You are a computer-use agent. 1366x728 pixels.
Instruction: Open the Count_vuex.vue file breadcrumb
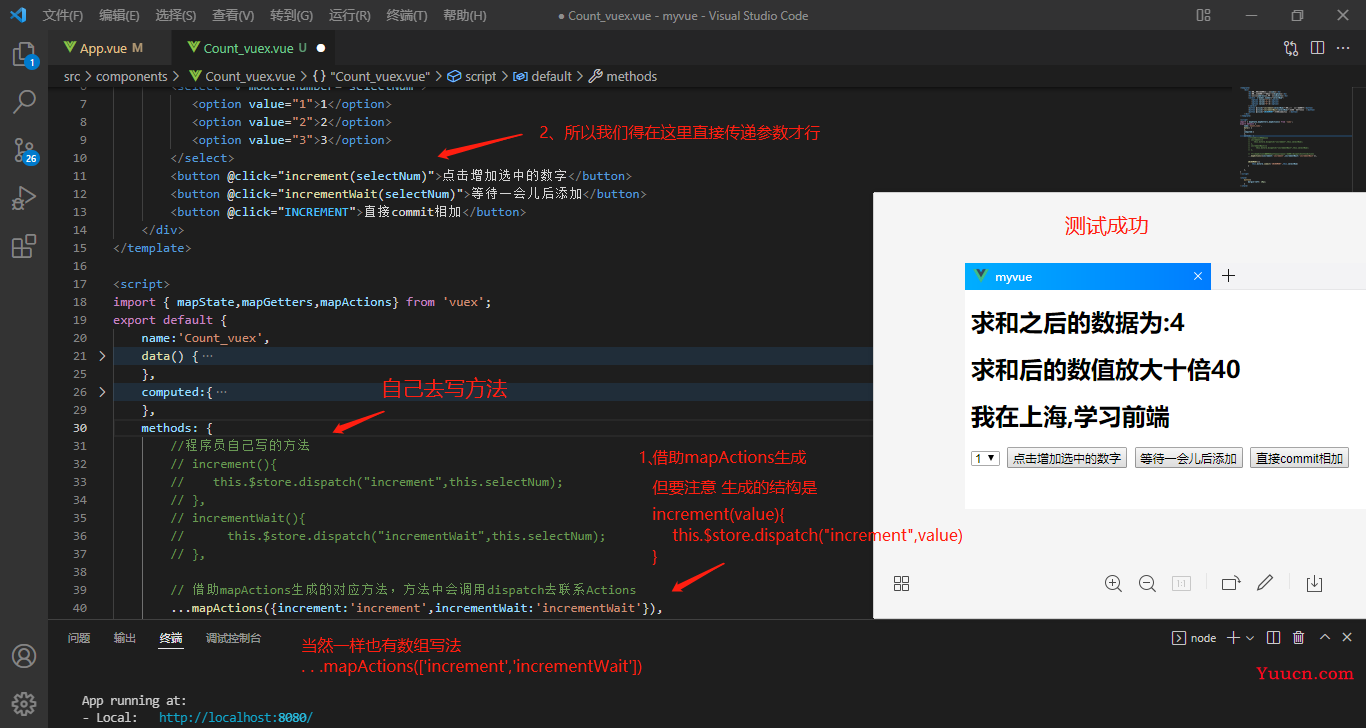[241, 76]
